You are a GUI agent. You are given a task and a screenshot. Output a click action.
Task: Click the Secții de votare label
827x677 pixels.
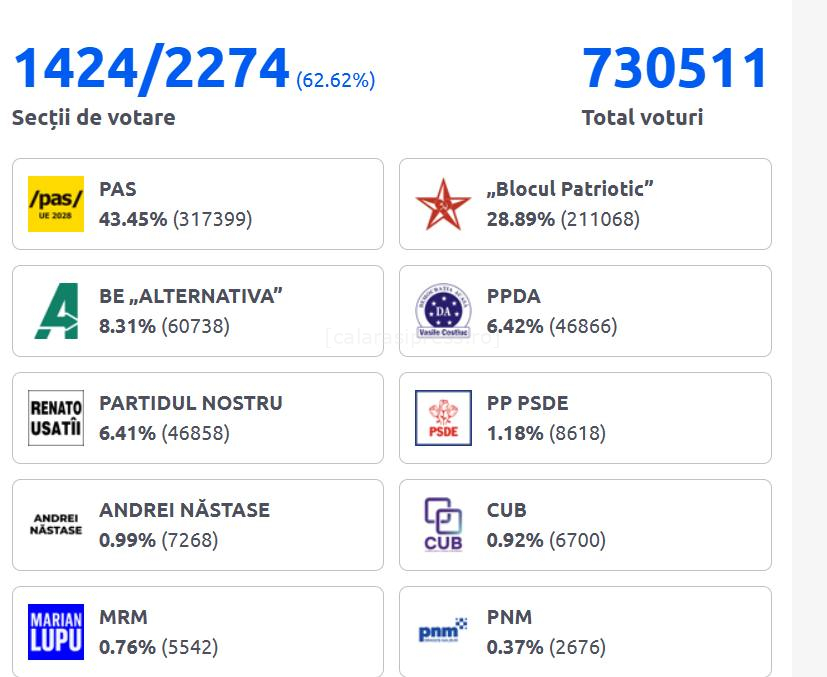click(93, 117)
